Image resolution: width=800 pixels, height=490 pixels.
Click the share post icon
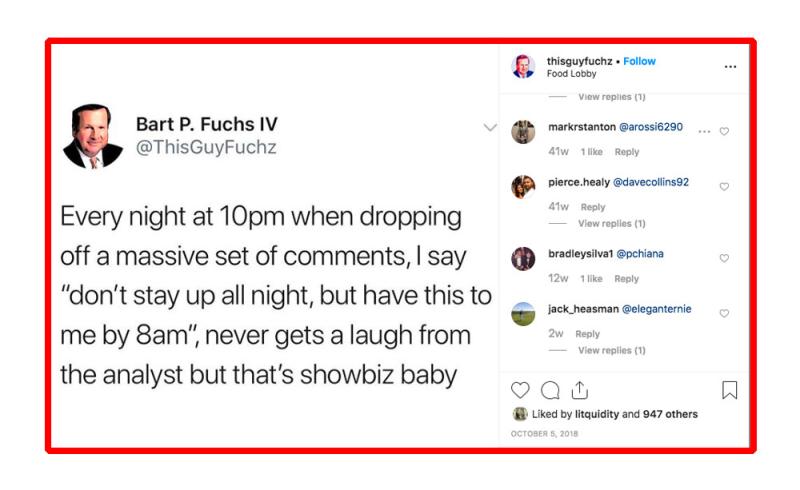(x=579, y=390)
